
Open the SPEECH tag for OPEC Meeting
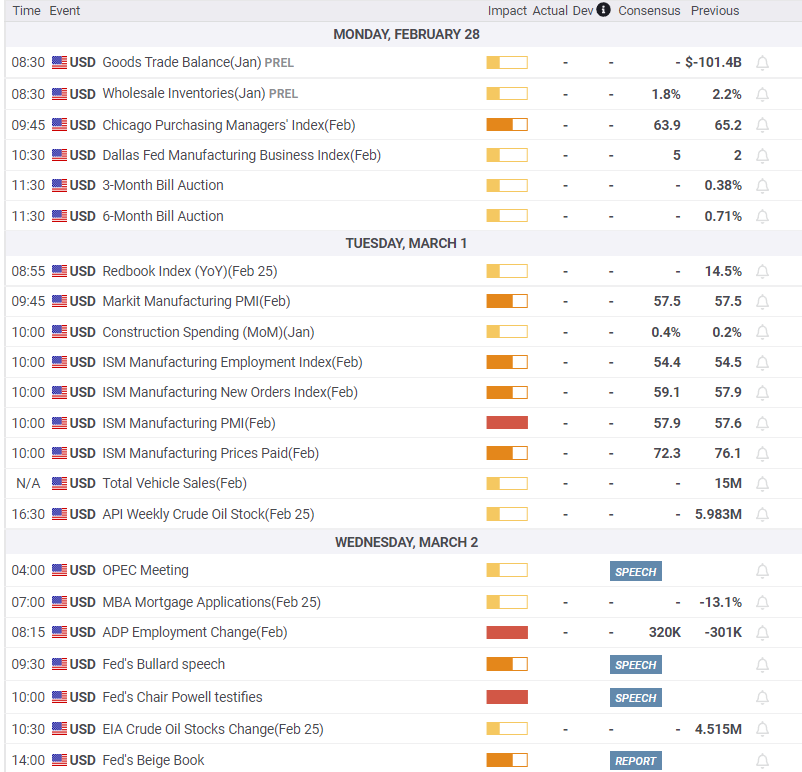pyautogui.click(x=635, y=571)
